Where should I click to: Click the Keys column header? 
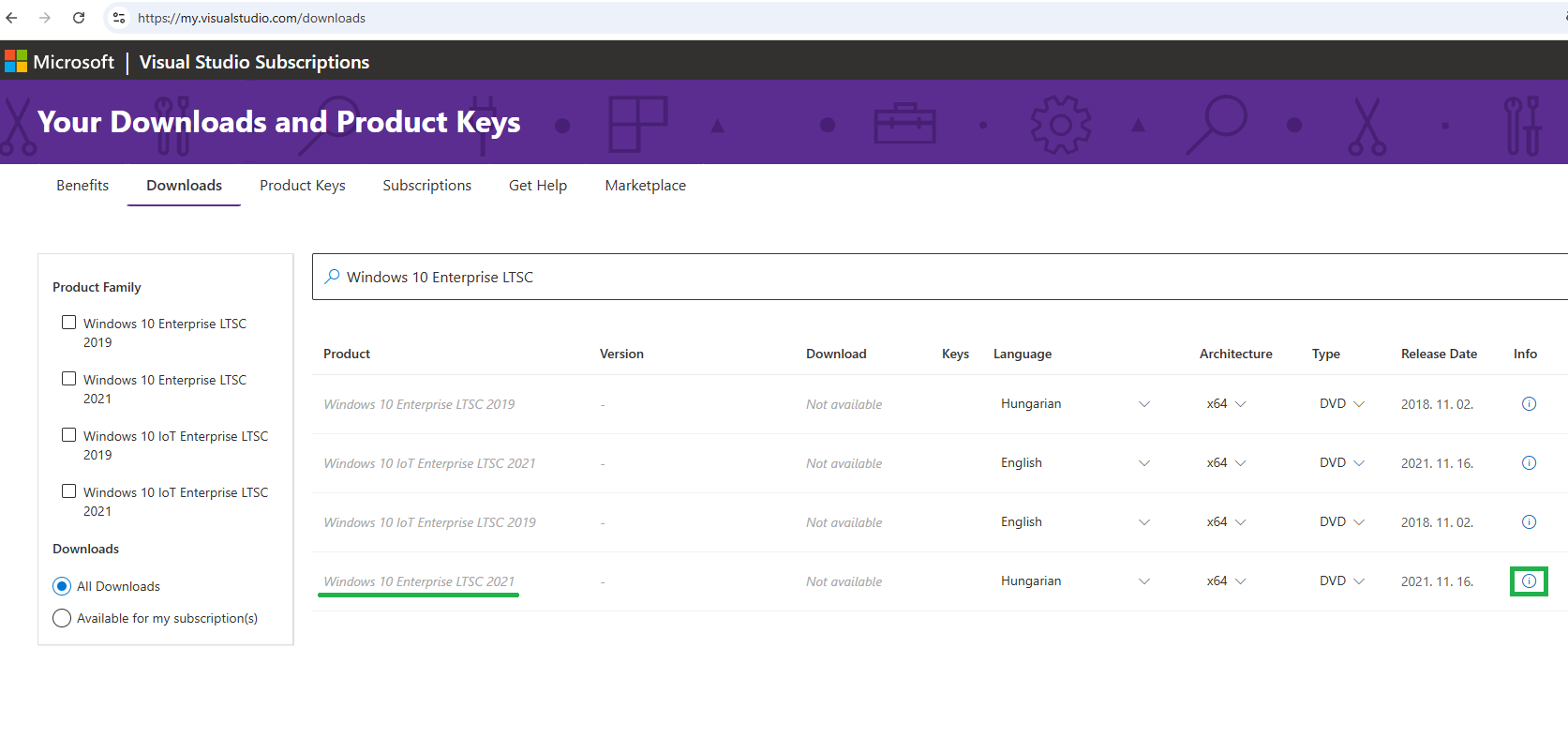[x=955, y=354]
